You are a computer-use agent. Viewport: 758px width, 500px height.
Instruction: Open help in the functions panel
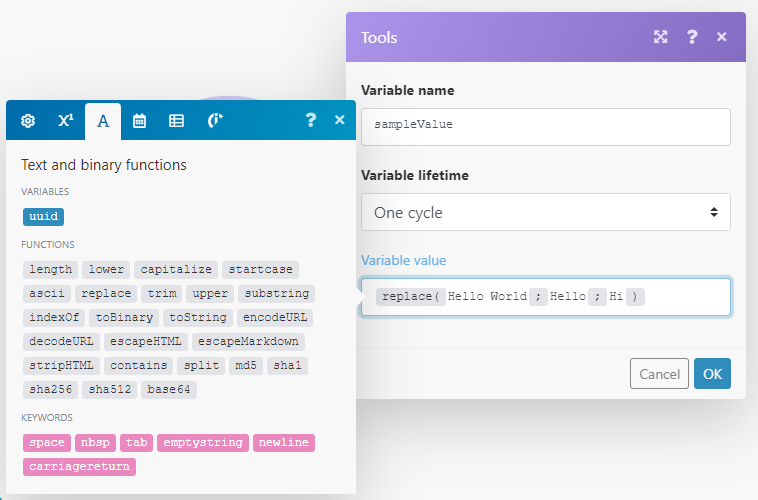(x=310, y=120)
